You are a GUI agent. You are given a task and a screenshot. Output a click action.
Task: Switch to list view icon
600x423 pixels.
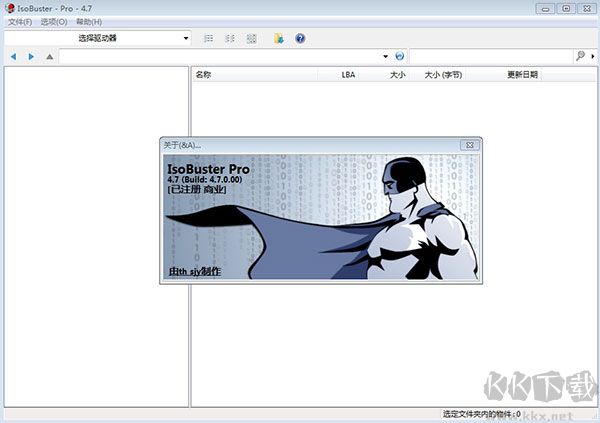pos(209,38)
